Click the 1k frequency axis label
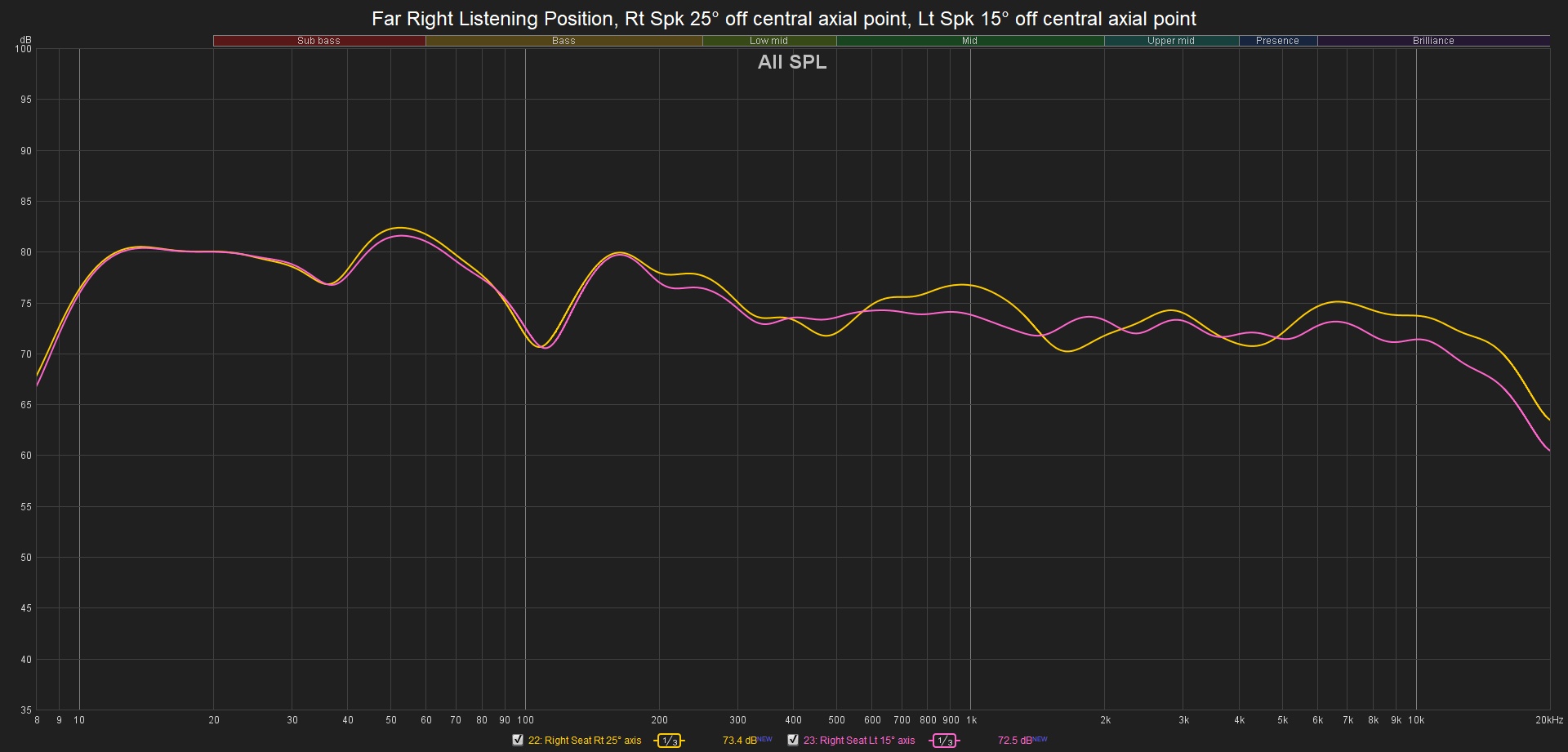This screenshot has width=1568, height=752. coord(971,720)
